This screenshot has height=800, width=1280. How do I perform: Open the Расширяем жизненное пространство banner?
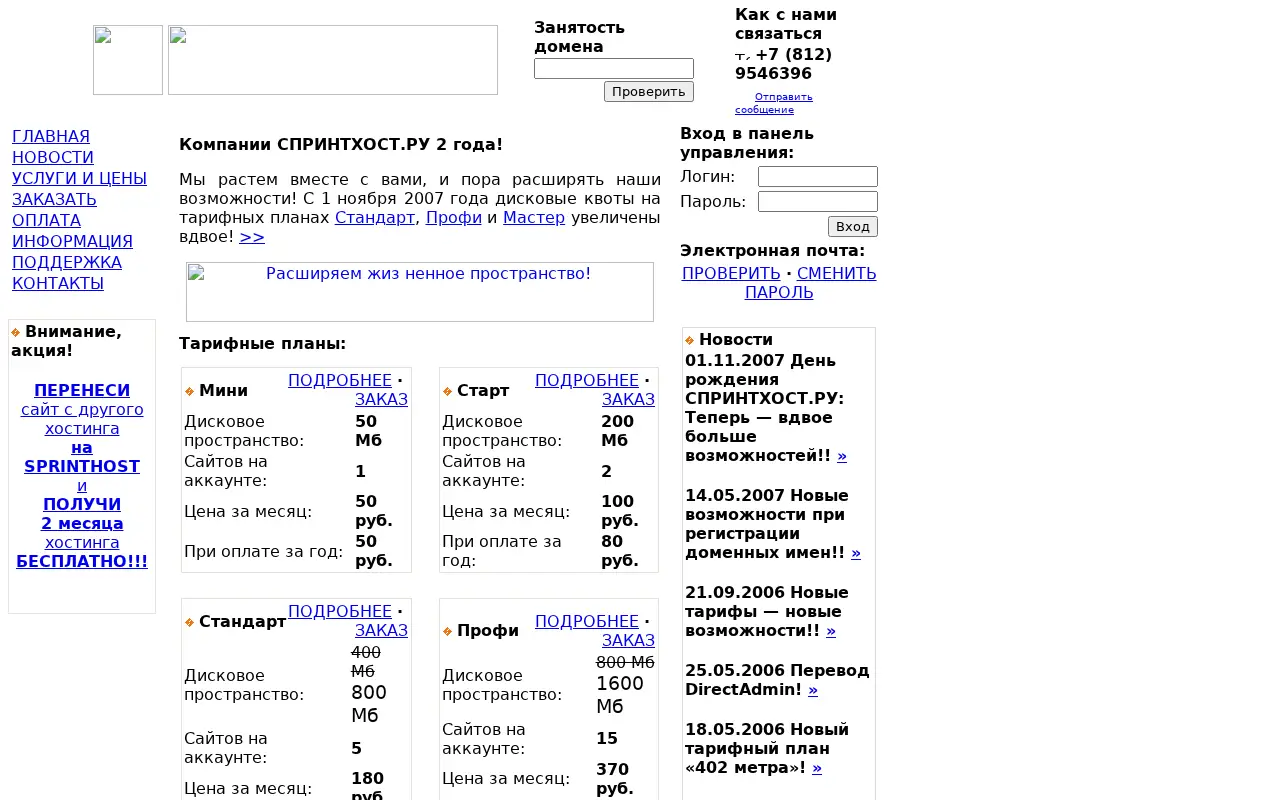pos(420,292)
